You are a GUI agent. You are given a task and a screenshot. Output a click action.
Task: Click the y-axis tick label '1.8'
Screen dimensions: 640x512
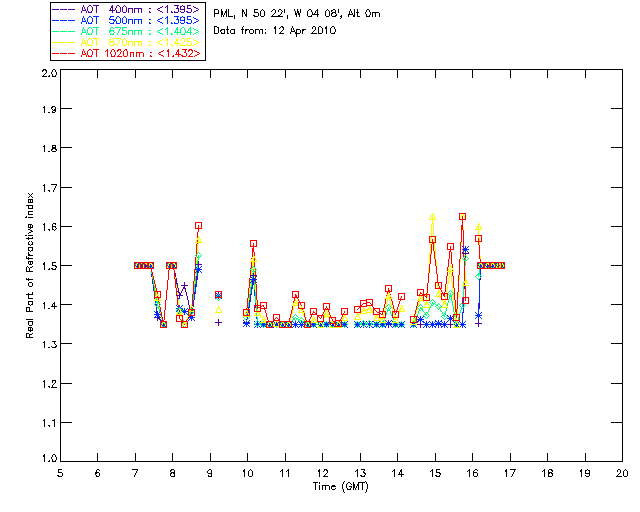click(x=49, y=148)
